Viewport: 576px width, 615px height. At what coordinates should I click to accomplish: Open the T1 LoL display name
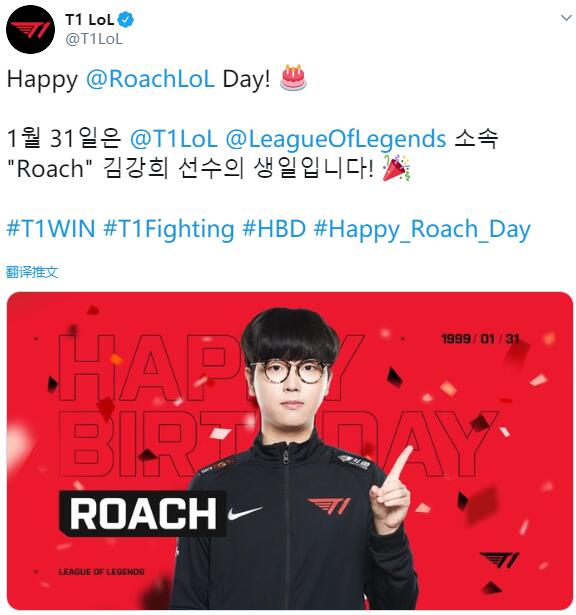89,20
